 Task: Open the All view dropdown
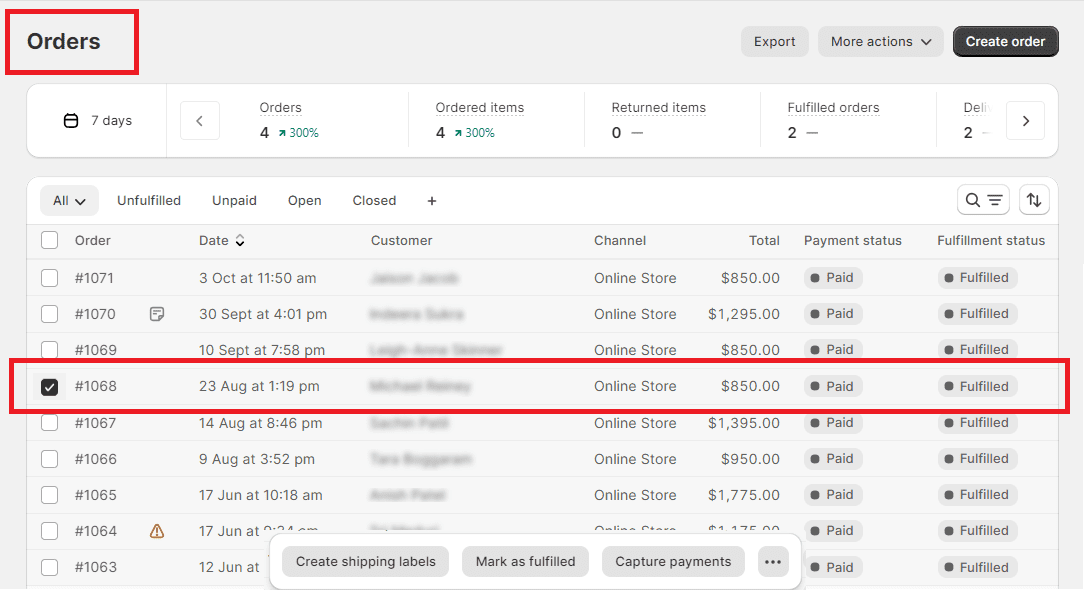(x=69, y=201)
